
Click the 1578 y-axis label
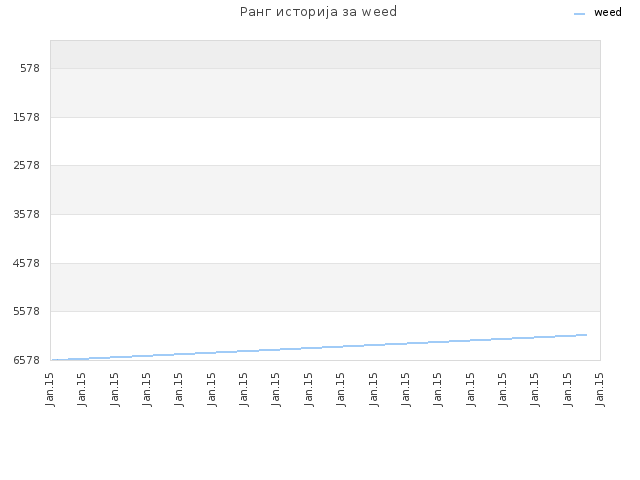tap(27, 118)
